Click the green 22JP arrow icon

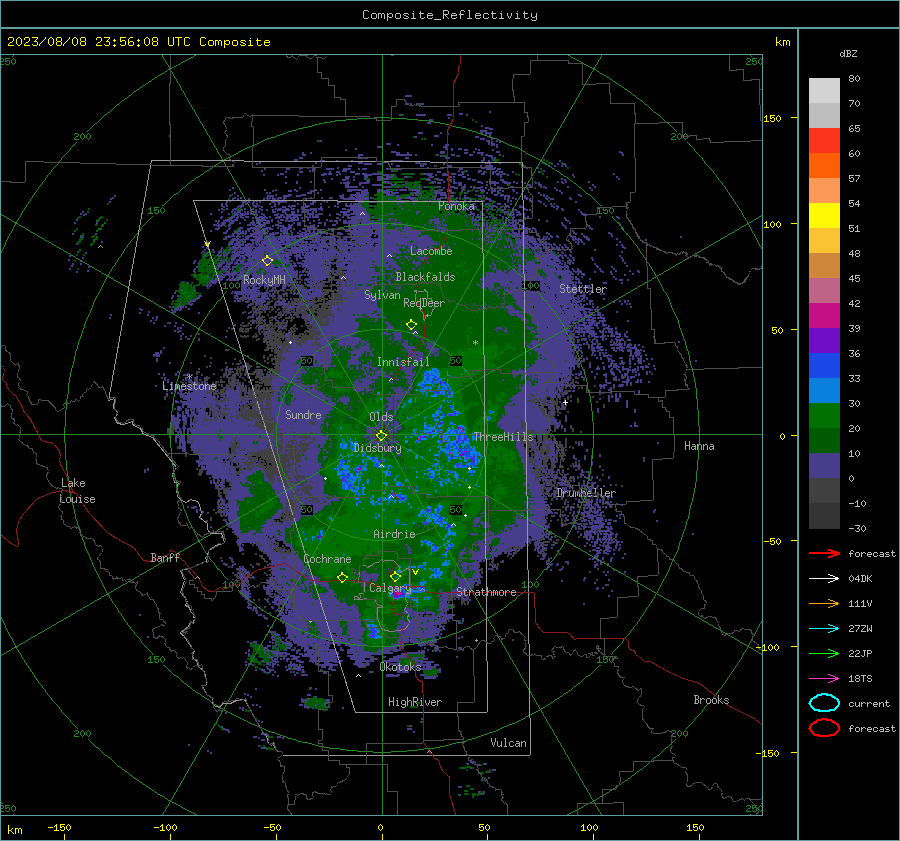824,653
